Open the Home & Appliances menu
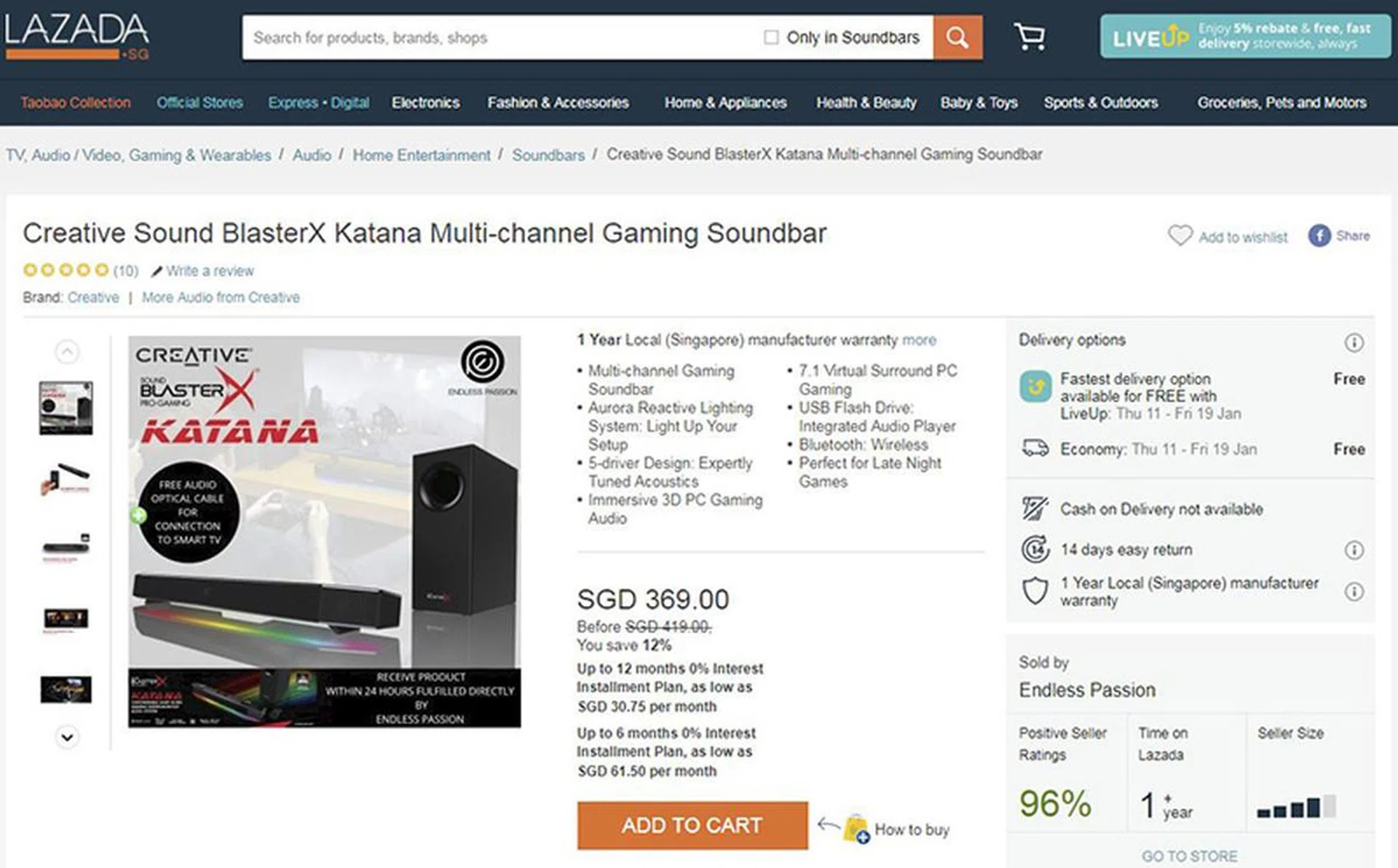This screenshot has height=868, width=1398. 725,103
